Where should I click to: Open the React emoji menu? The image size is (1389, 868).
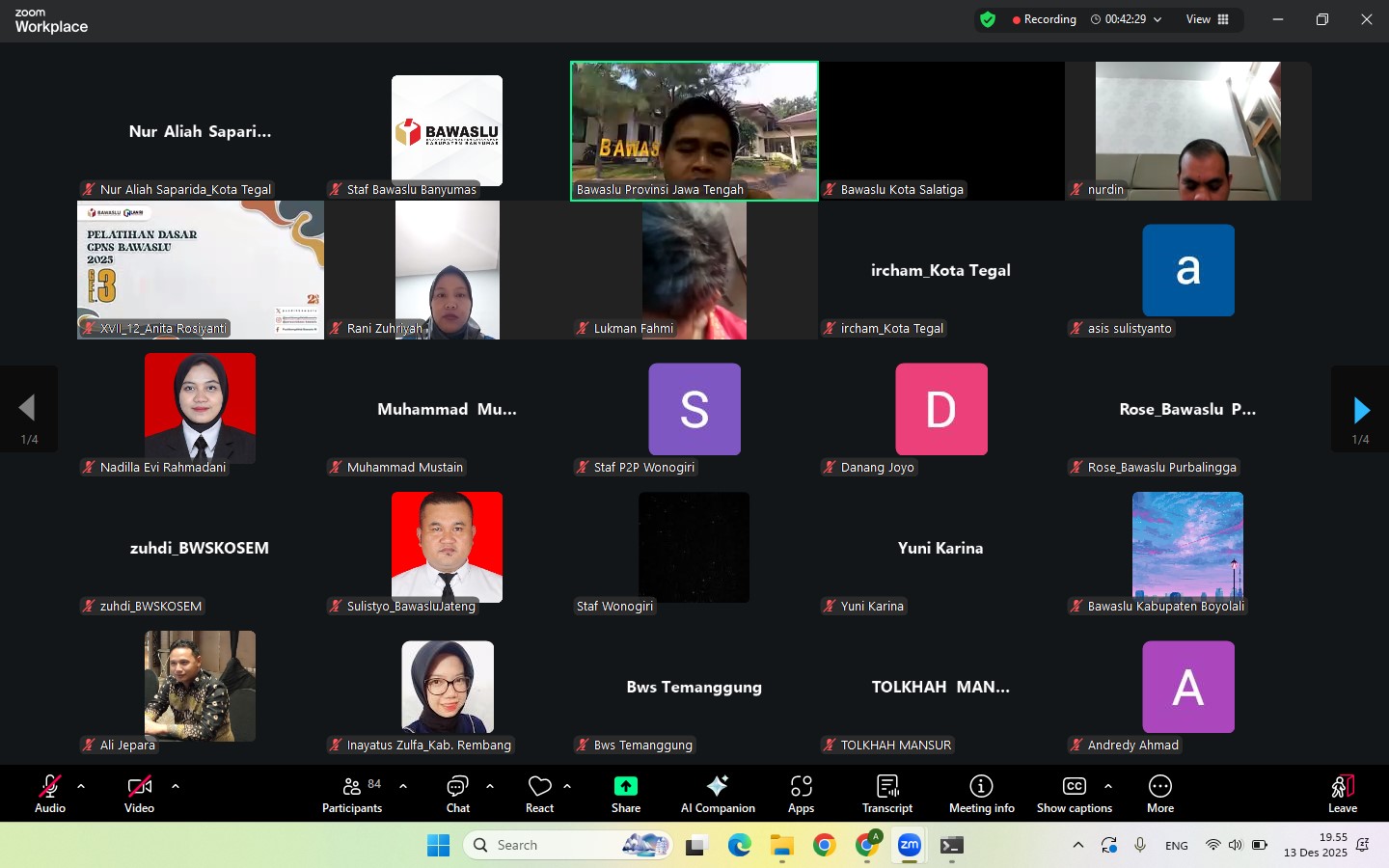coord(539,795)
